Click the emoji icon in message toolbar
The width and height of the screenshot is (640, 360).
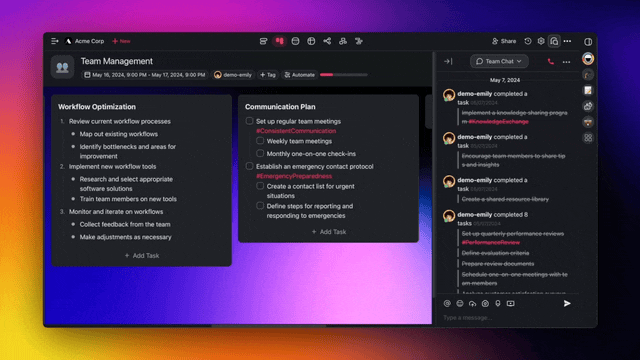(x=460, y=303)
